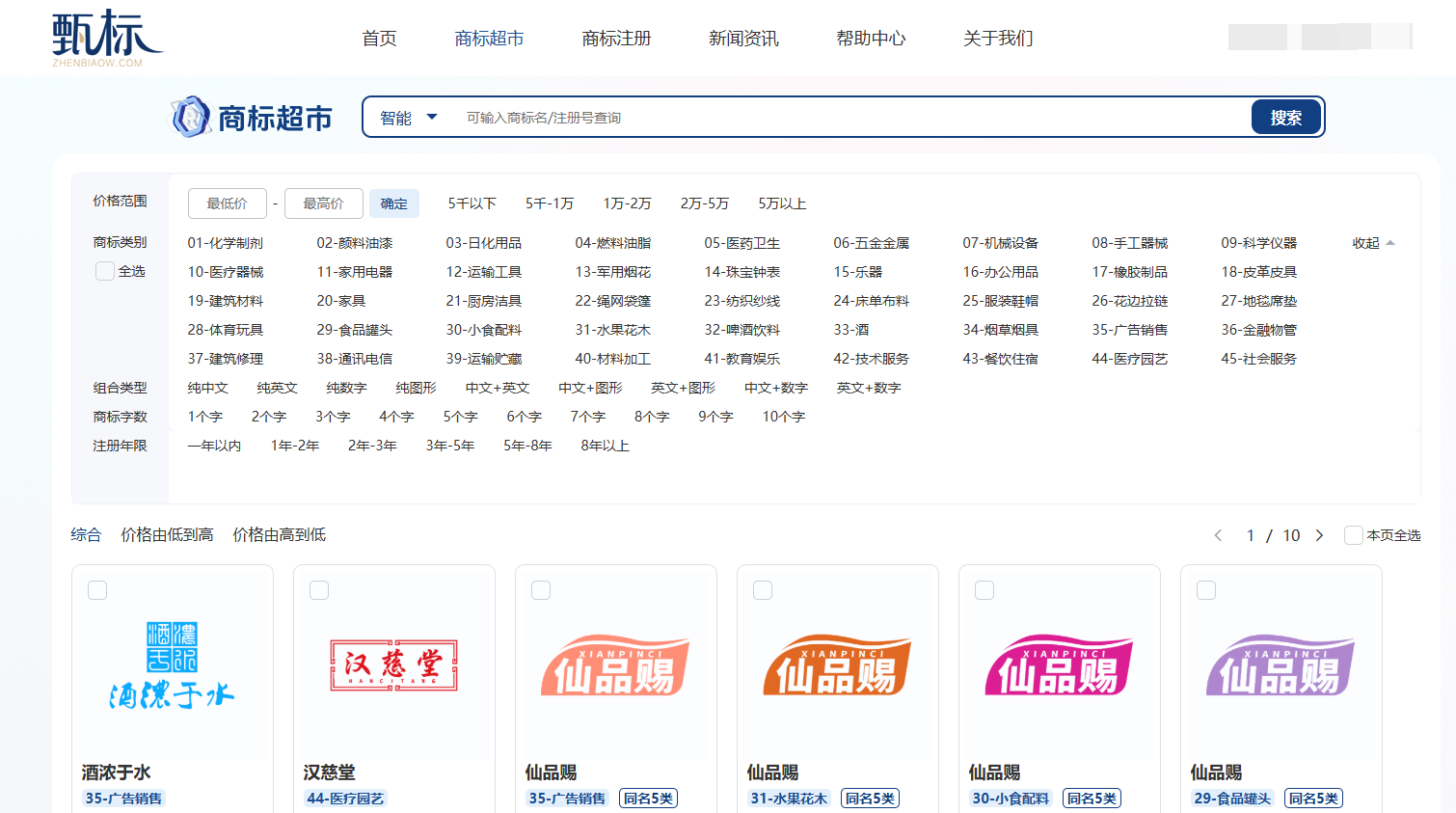Sort results by 综合
Viewport: 1456px width, 813px height.
[86, 534]
